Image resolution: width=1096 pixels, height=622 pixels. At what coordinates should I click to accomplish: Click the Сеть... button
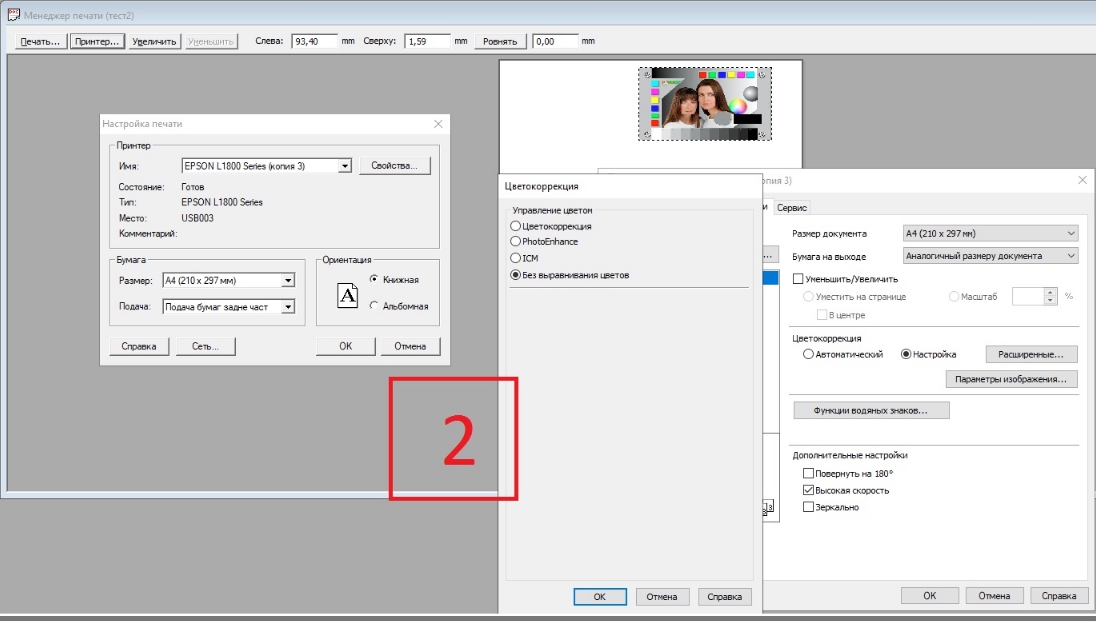click(206, 346)
